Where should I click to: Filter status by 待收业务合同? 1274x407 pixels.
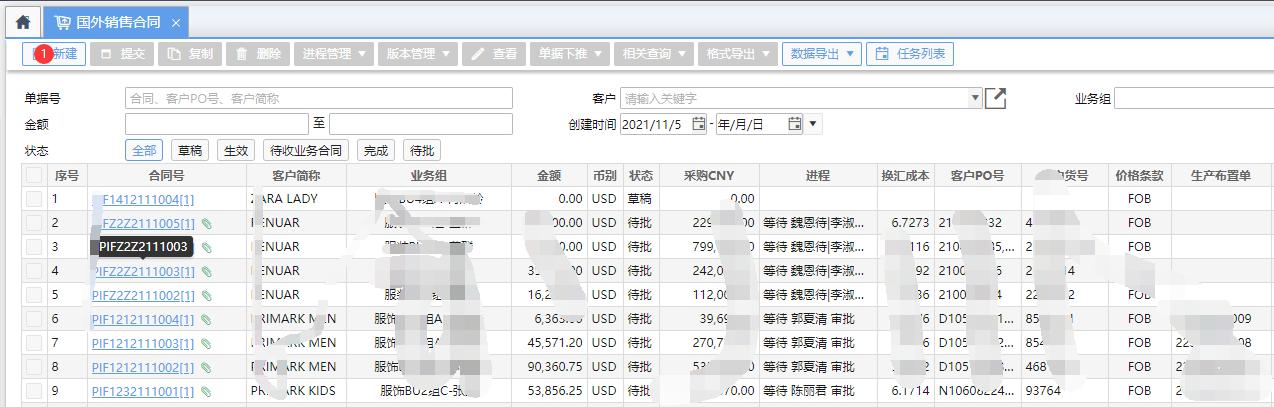pyautogui.click(x=307, y=151)
